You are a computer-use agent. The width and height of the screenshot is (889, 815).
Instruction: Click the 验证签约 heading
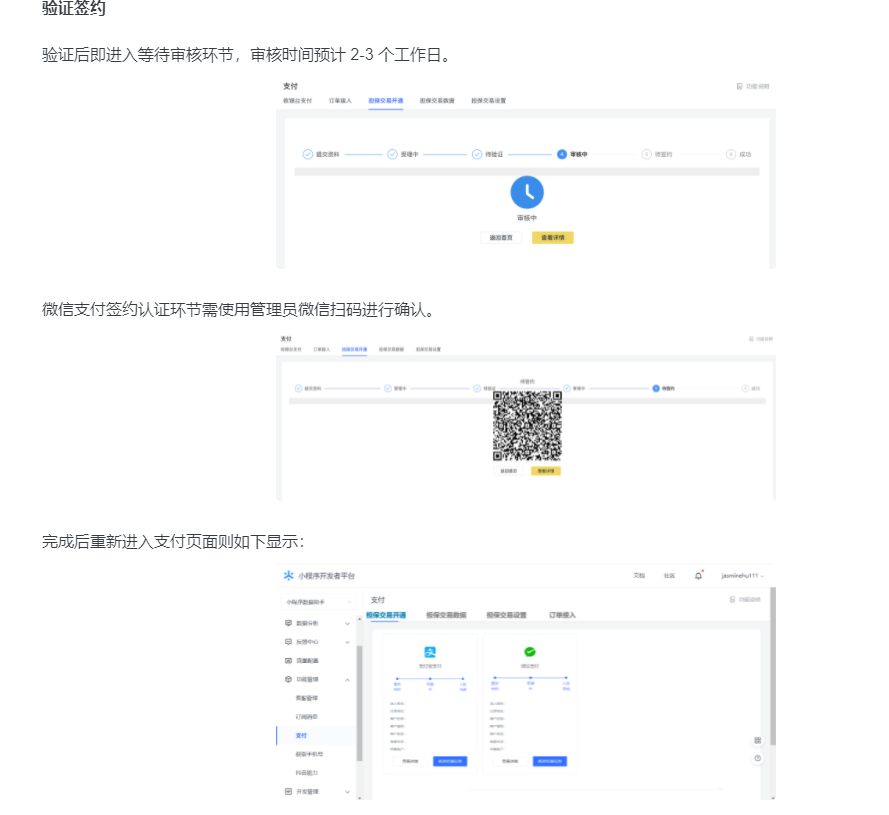point(74,9)
